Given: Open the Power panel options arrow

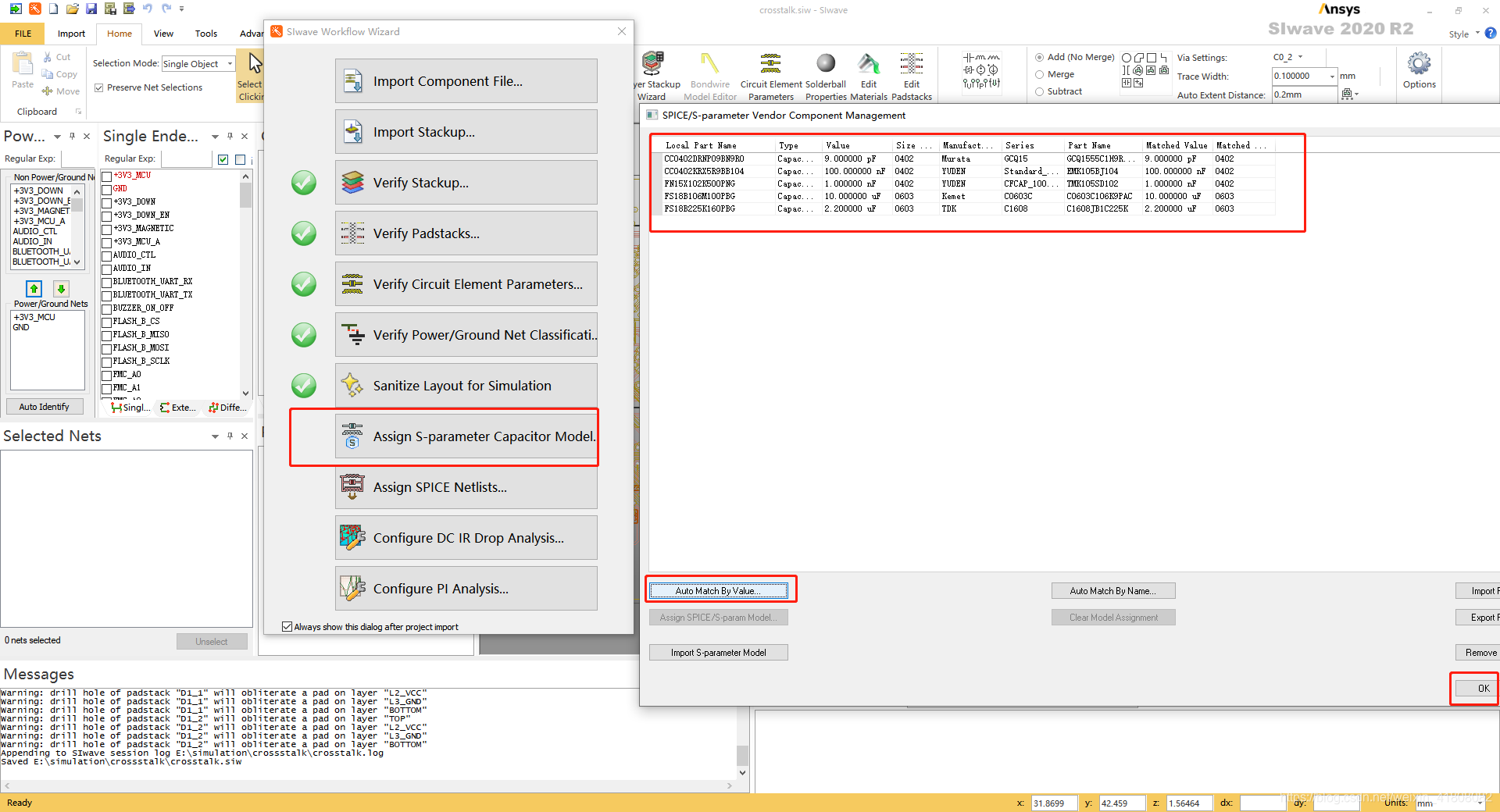Looking at the screenshot, I should point(57,137).
